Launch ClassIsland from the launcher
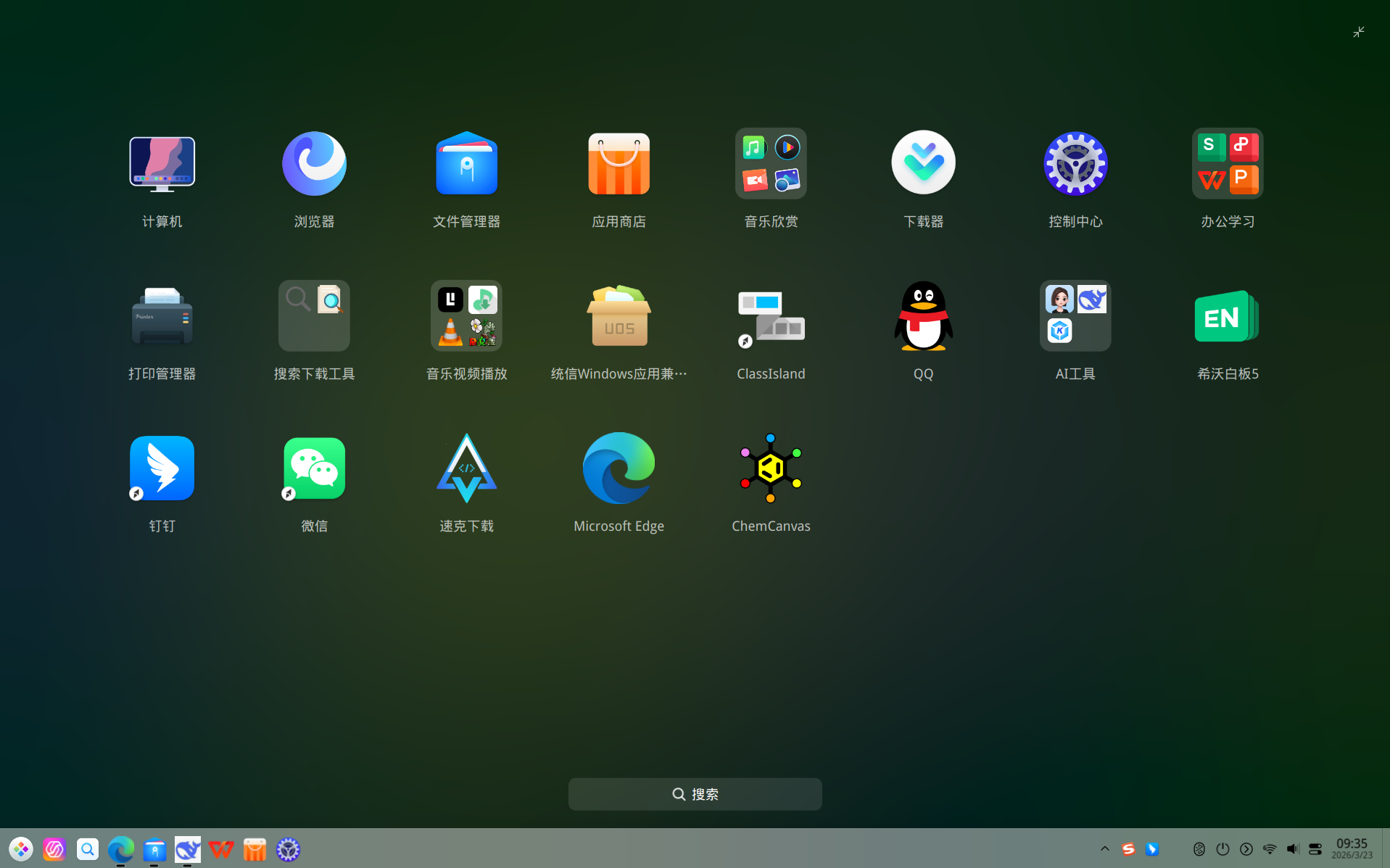Viewport: 1390px width, 868px height. point(771,316)
